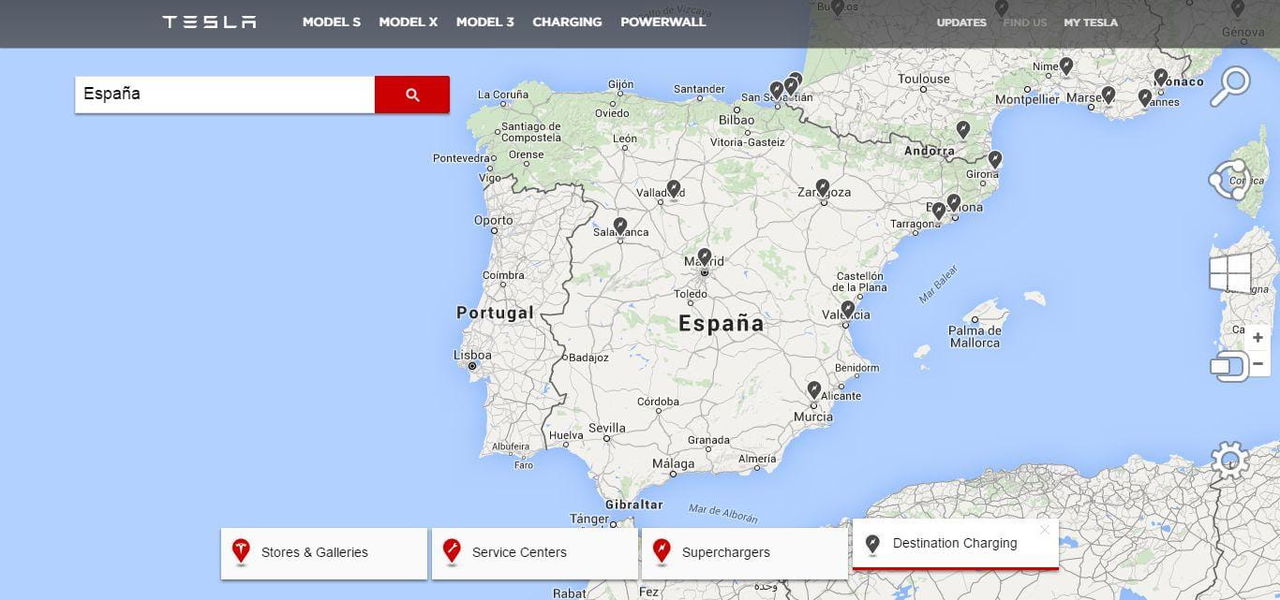This screenshot has width=1280, height=600.
Task: Click the Windows Start charm
Action: point(1230,272)
